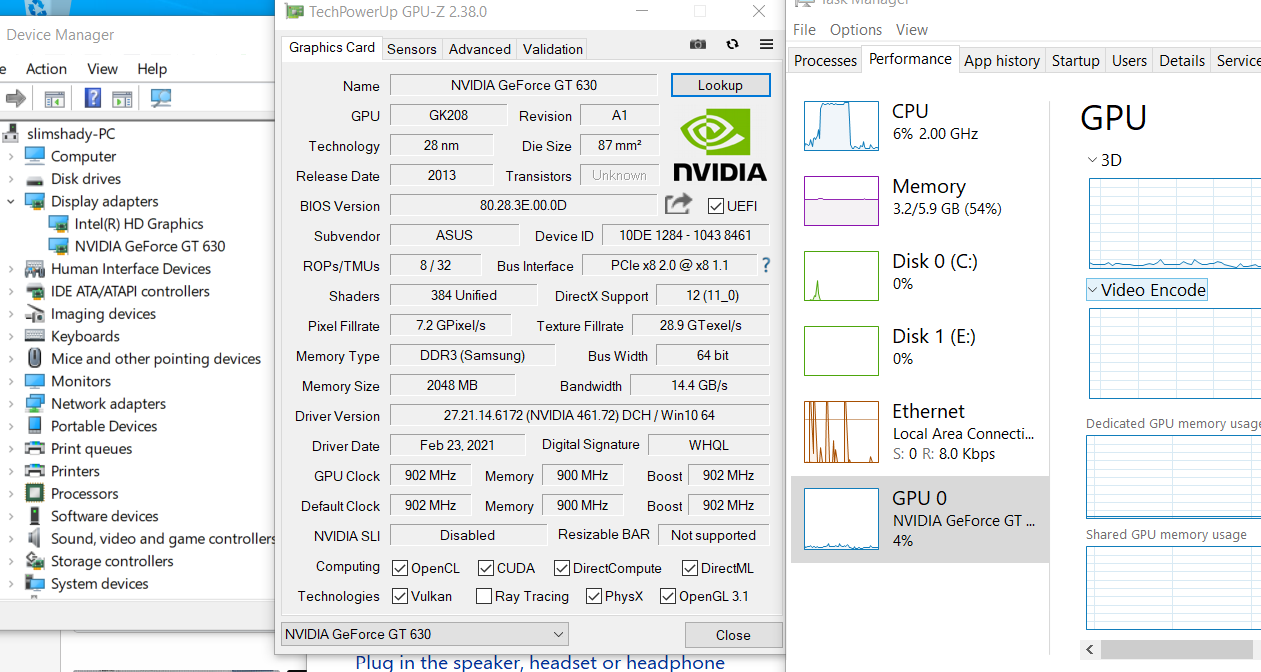1261x672 pixels.
Task: Open the Options menu in Task Manager
Action: [x=855, y=30]
